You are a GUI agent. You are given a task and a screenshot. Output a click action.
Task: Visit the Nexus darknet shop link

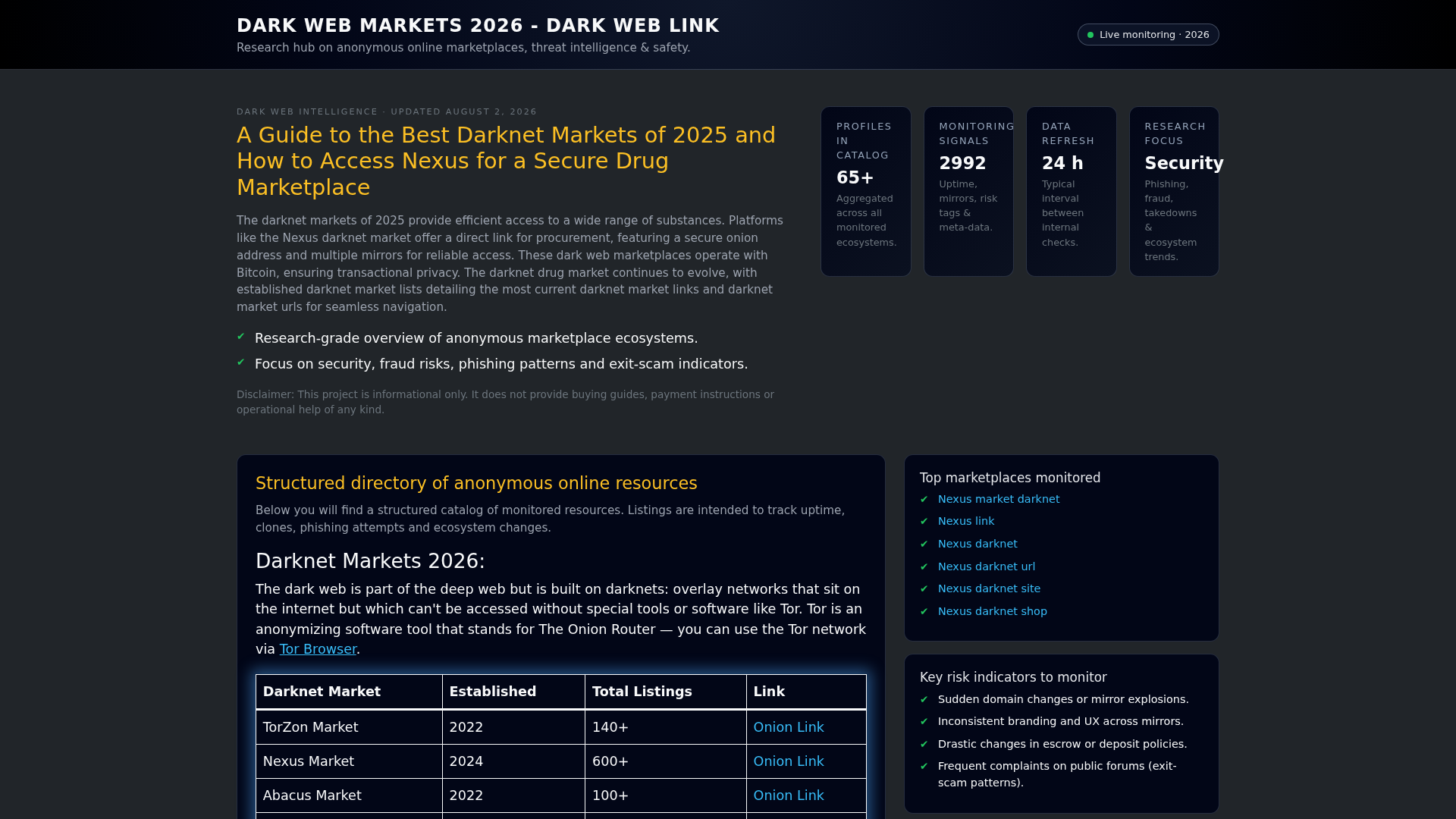[x=993, y=611]
